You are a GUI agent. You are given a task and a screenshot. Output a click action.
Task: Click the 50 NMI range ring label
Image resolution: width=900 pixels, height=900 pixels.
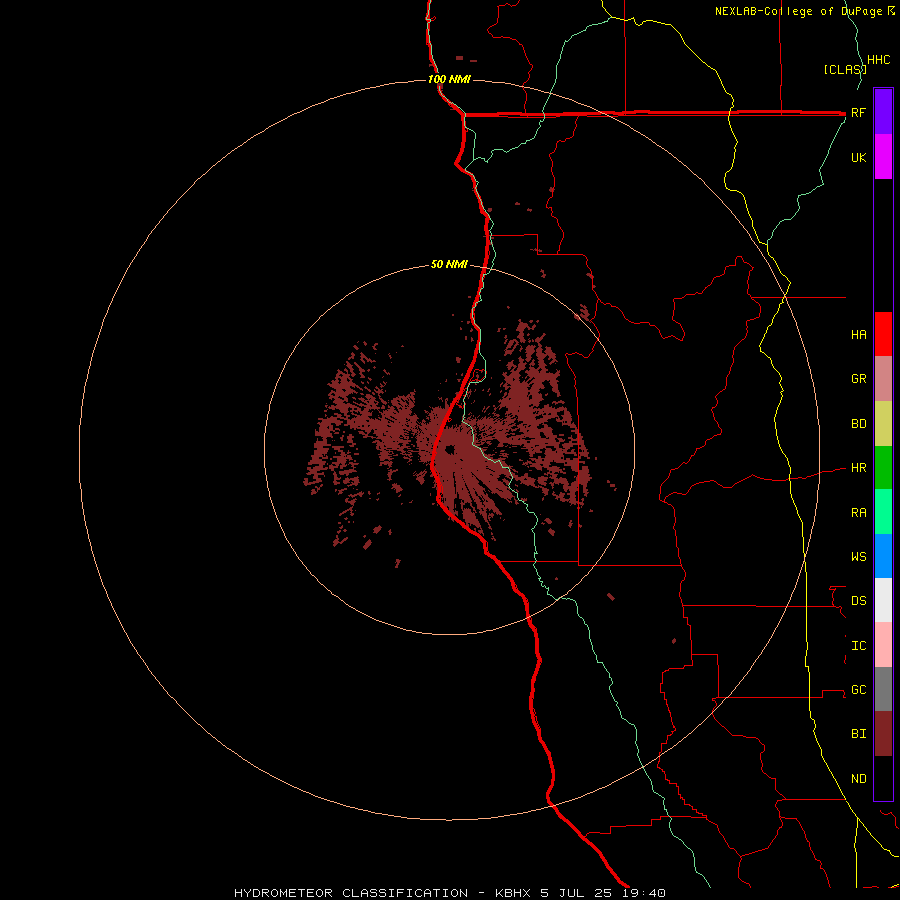449,265
